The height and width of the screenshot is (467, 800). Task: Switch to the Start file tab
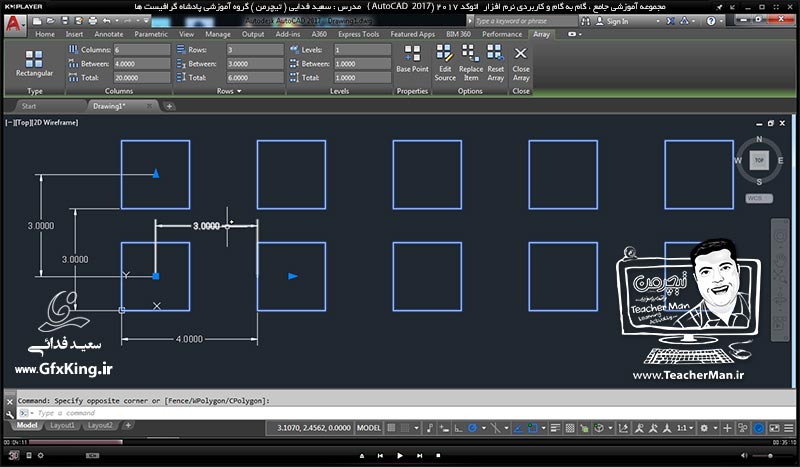pos(29,106)
